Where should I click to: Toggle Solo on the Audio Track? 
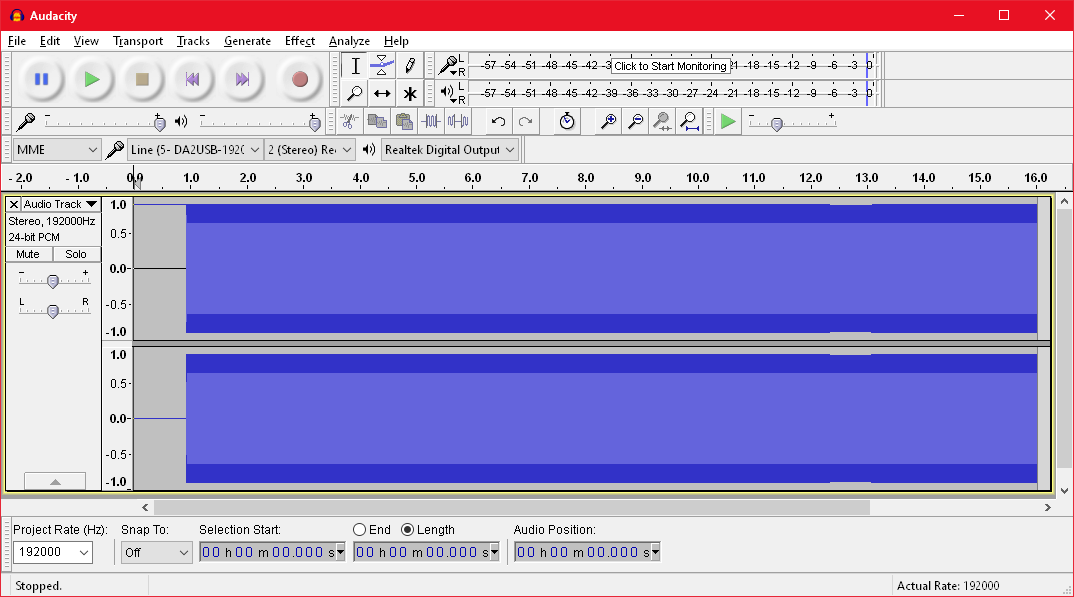(76, 254)
